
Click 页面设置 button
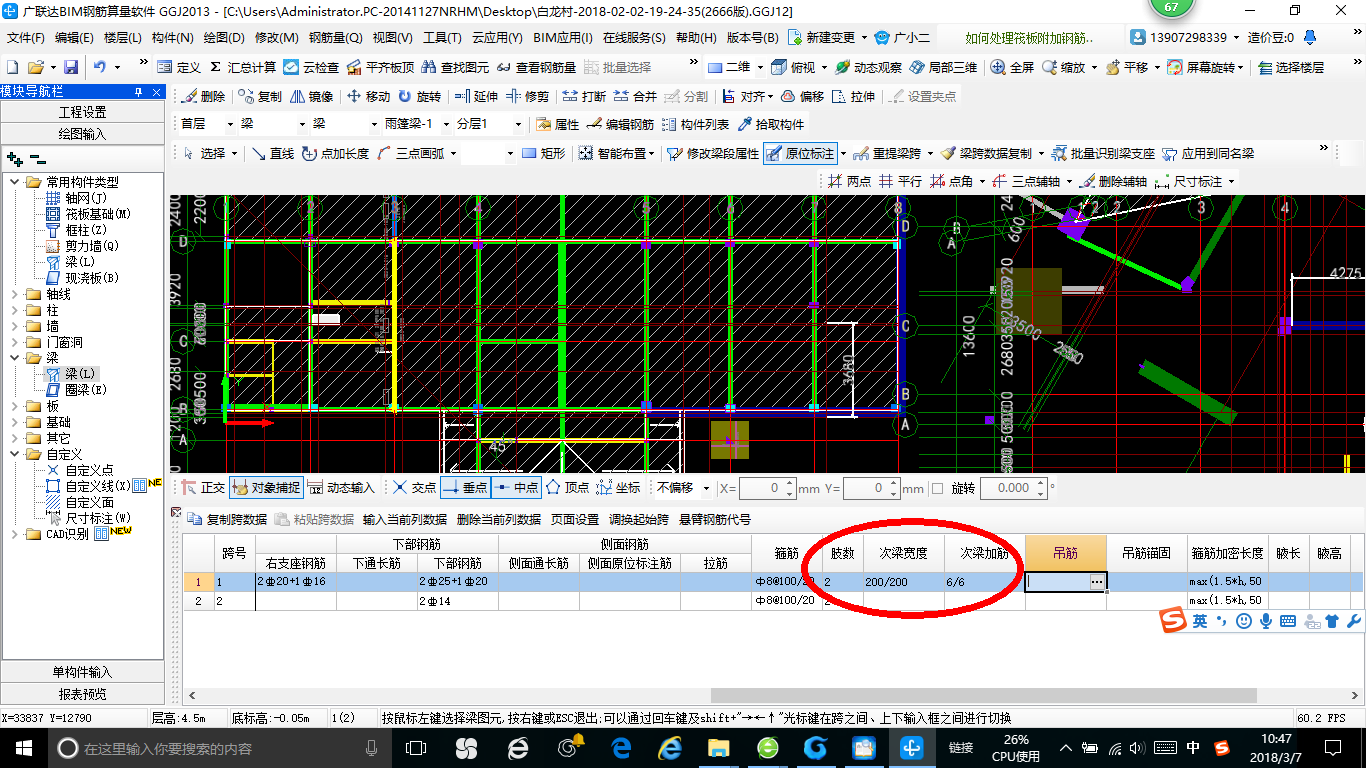tap(575, 519)
